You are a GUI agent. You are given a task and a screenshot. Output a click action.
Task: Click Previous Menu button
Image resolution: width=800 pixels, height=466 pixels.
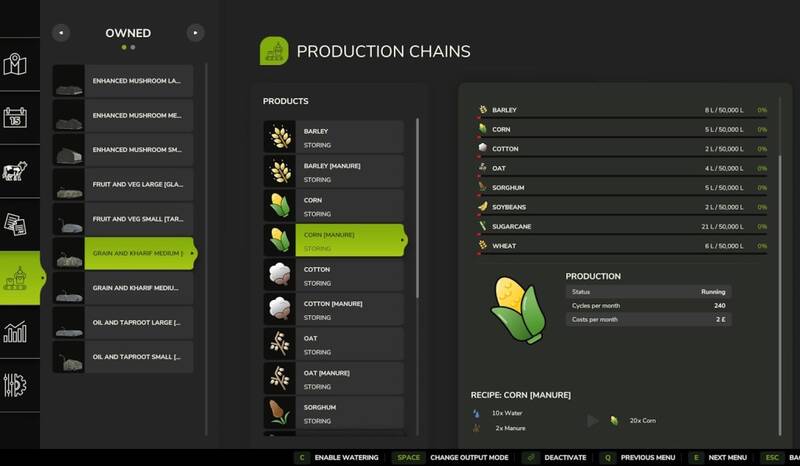click(638, 457)
